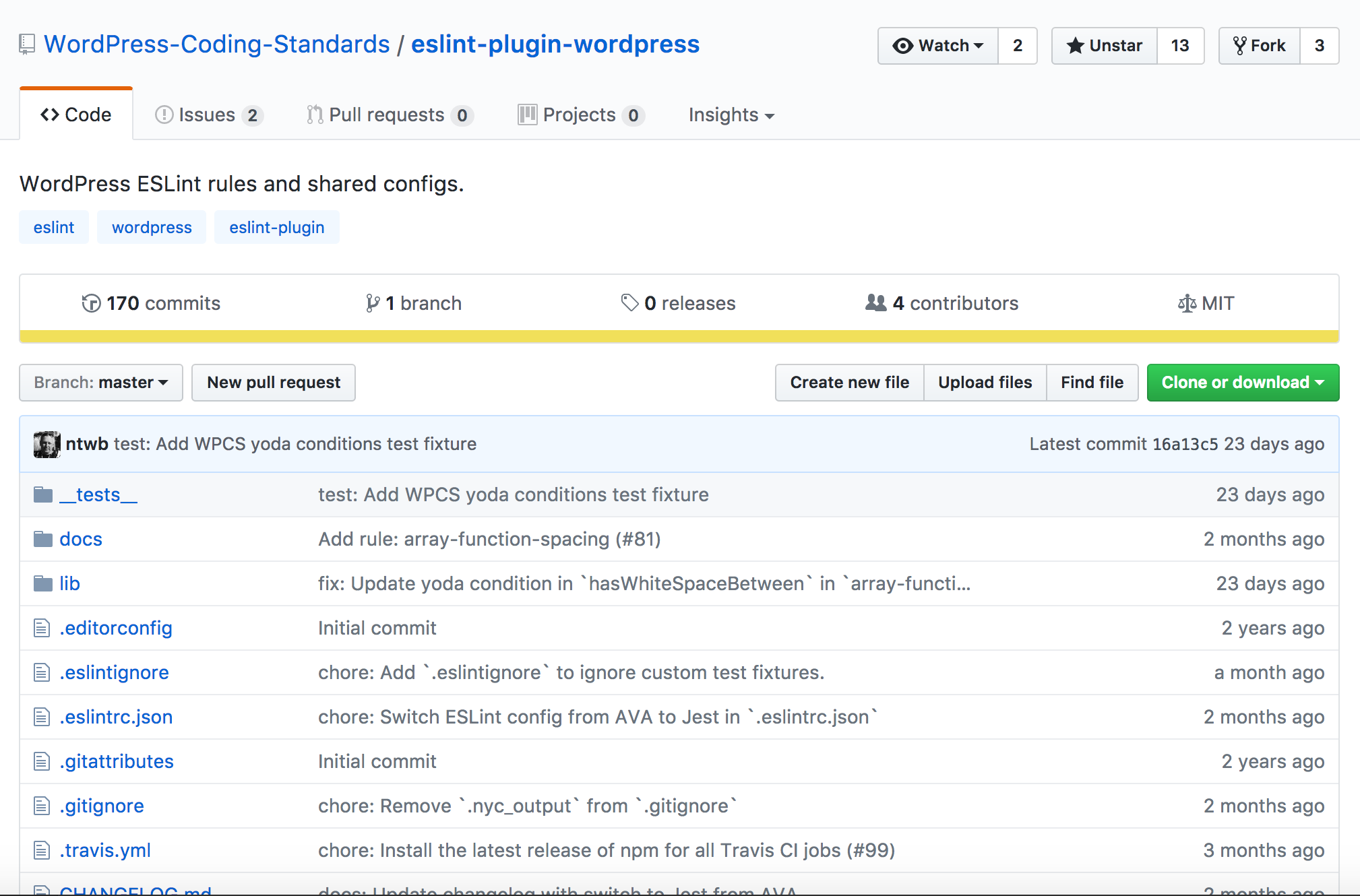Click the lib folder icon

point(43,584)
